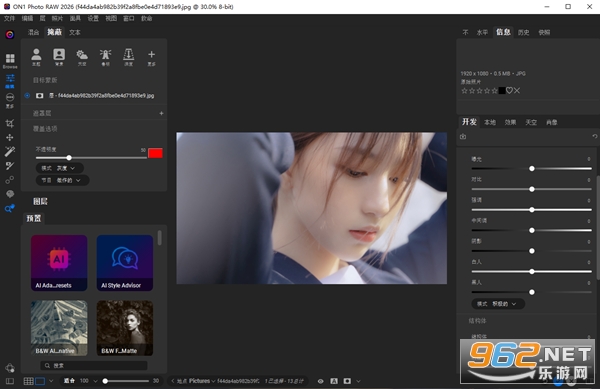Go back with the location left chevron
Viewport: 600px width, 389px height.
tap(172, 381)
